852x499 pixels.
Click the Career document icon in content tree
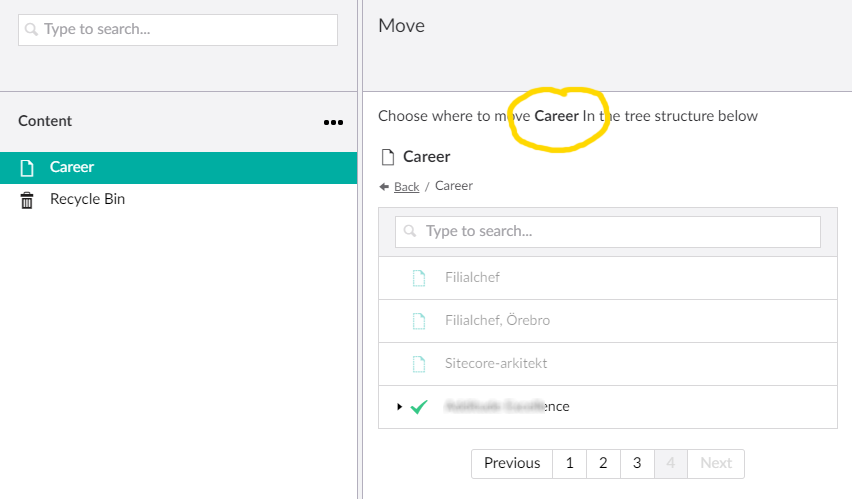[27, 168]
